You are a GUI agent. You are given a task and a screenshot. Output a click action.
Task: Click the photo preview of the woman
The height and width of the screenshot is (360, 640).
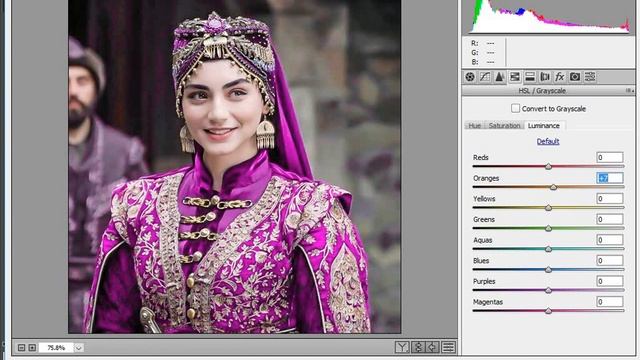tap(235, 167)
